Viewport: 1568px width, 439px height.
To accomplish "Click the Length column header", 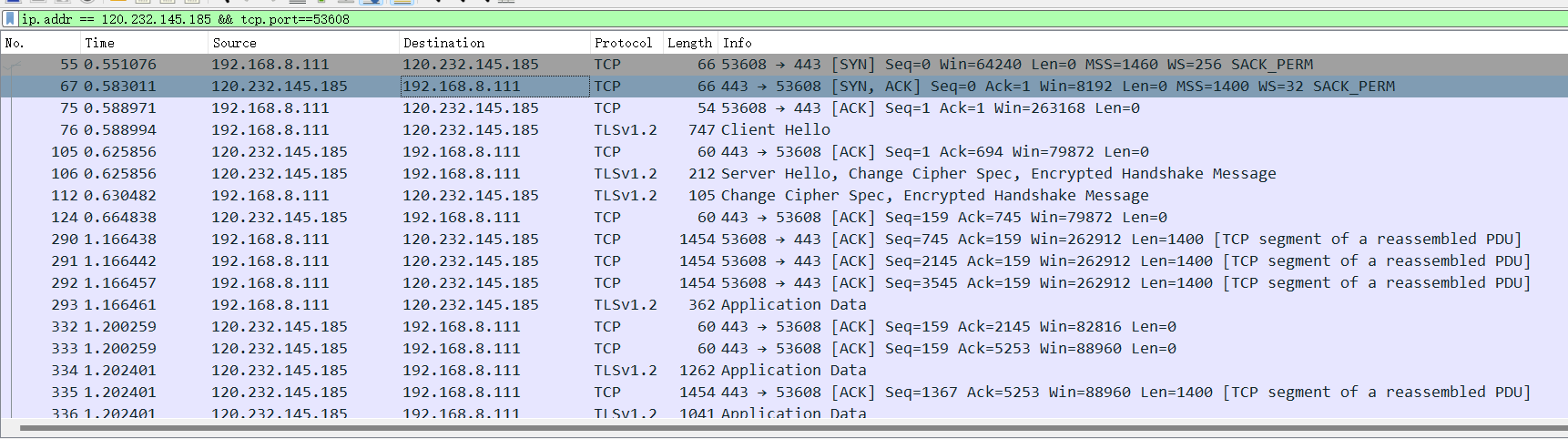I will point(689,43).
